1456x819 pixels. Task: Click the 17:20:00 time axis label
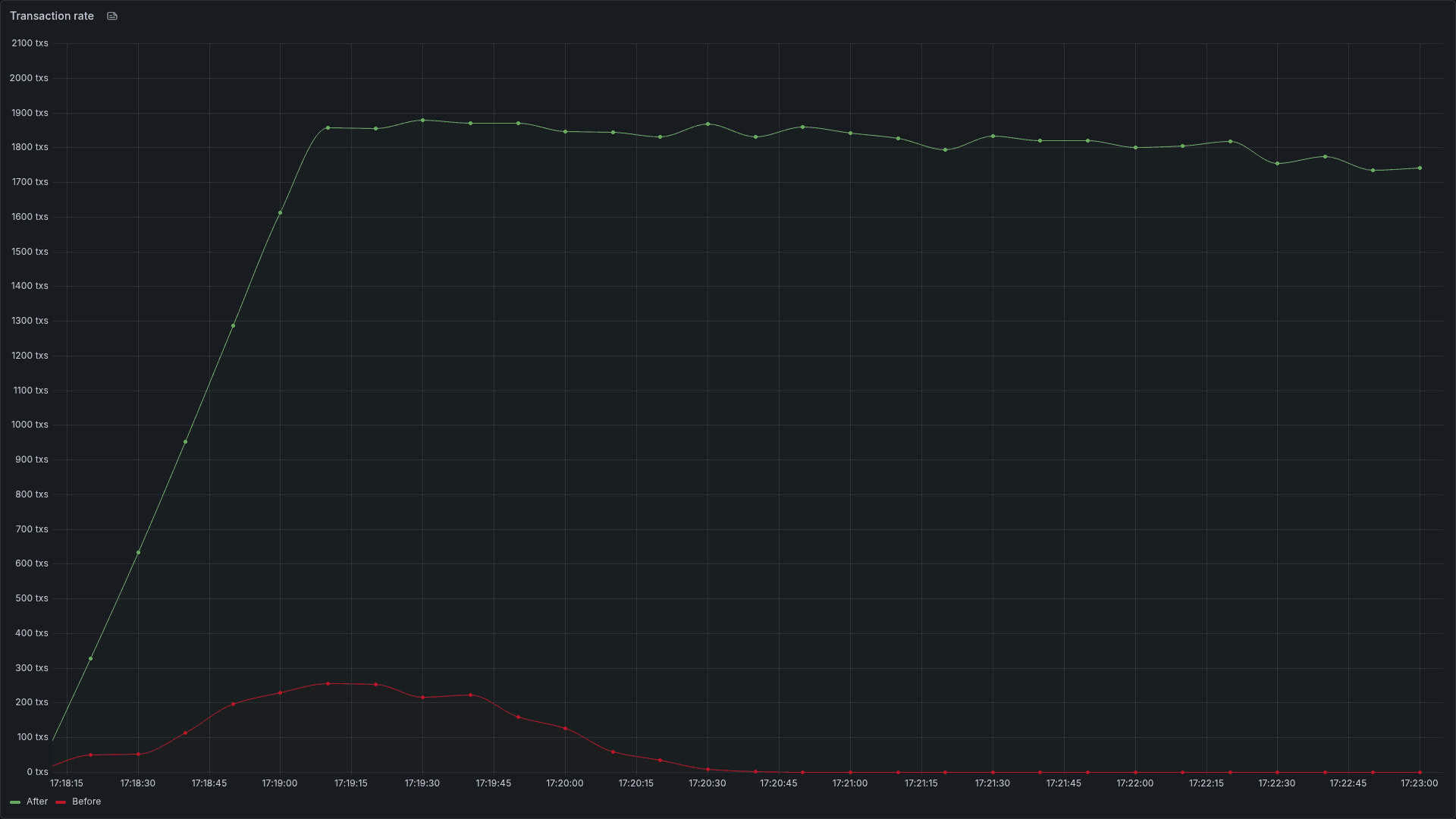pyautogui.click(x=564, y=783)
